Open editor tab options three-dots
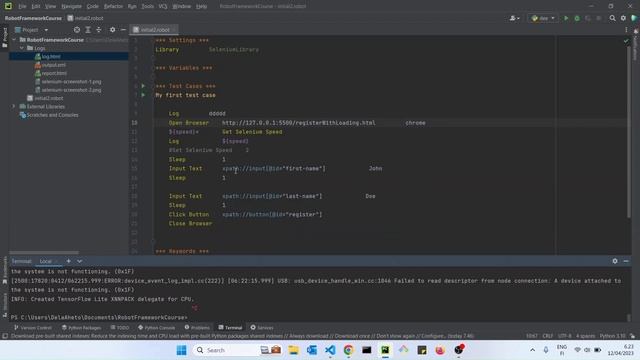 tap(626, 30)
